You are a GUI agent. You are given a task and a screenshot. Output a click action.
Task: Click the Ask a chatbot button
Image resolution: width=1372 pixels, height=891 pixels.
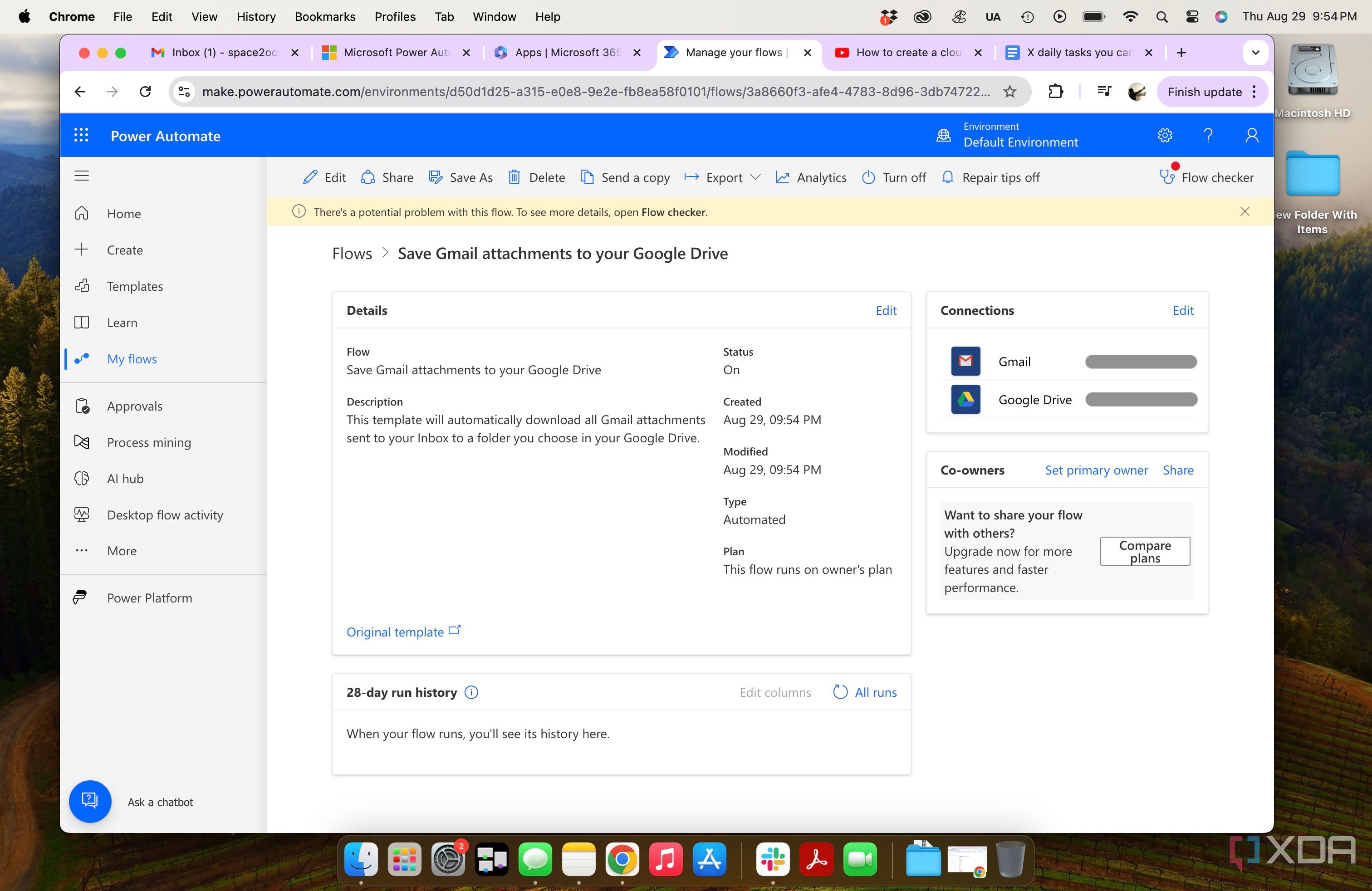[90, 802]
